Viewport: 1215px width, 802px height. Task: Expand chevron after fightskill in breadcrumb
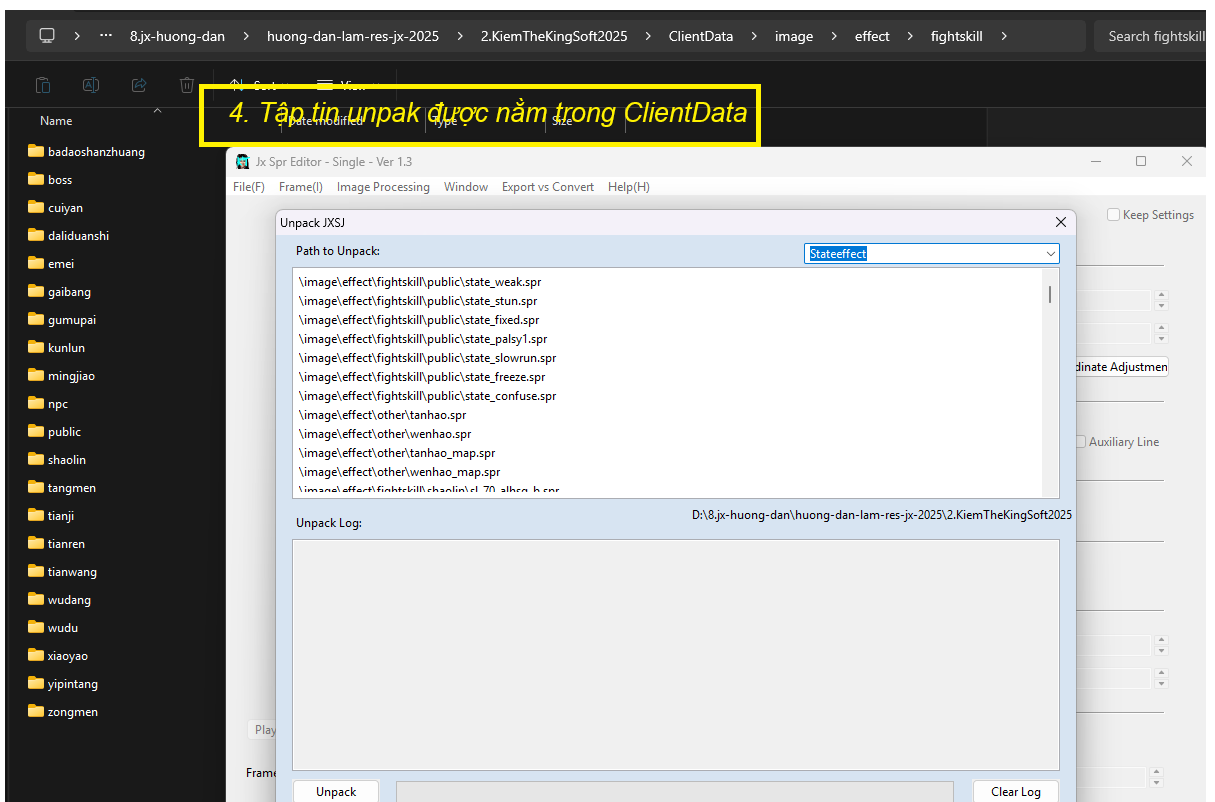(x=1003, y=36)
